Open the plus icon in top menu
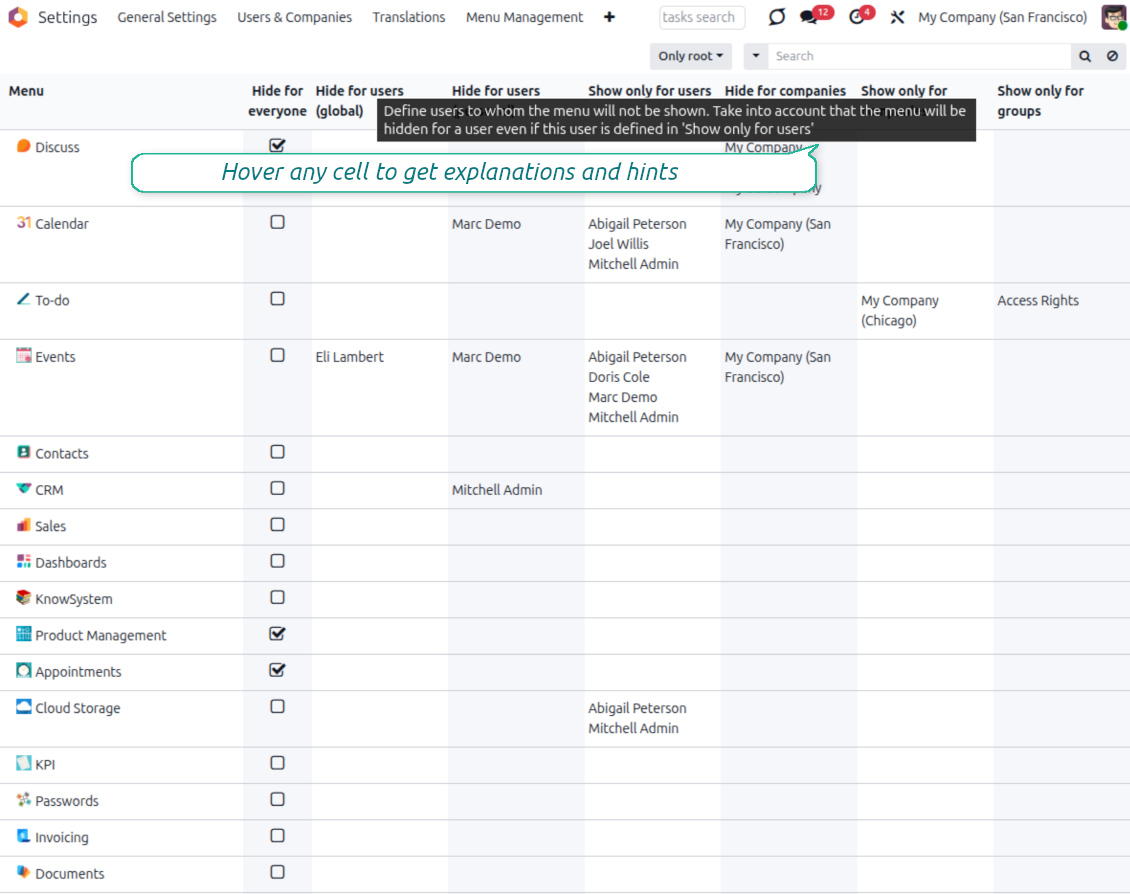This screenshot has width=1130, height=894. 609,17
